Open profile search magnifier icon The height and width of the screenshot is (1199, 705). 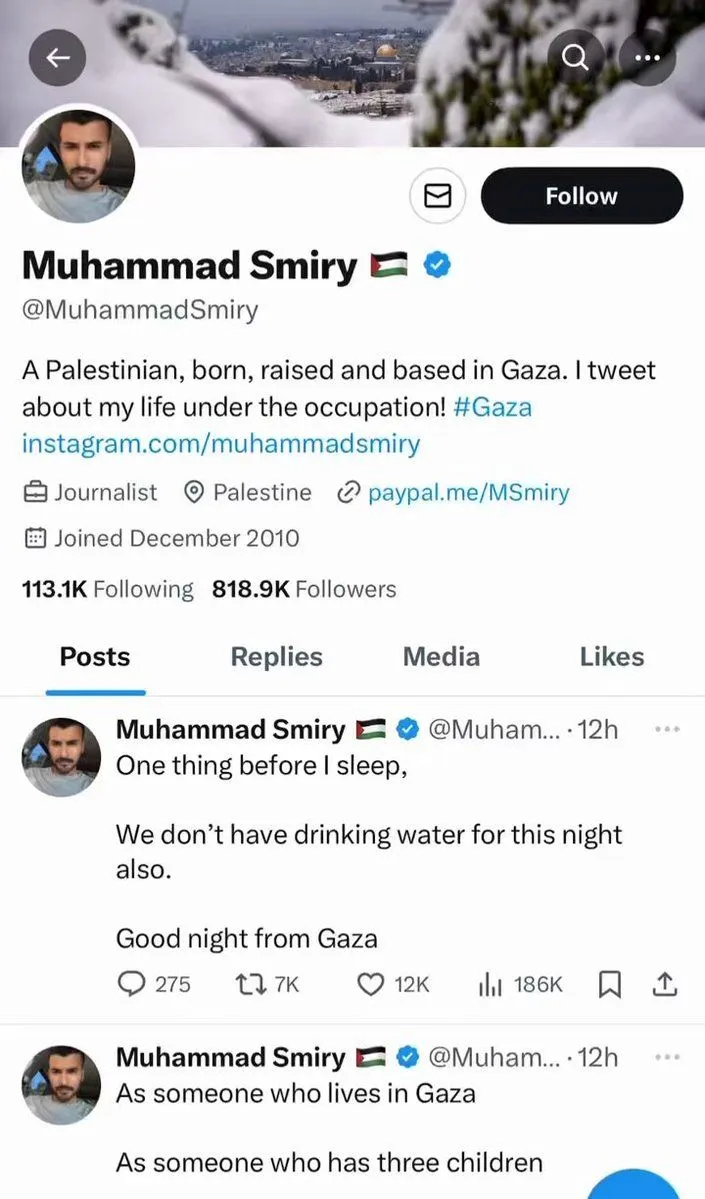[x=576, y=59]
